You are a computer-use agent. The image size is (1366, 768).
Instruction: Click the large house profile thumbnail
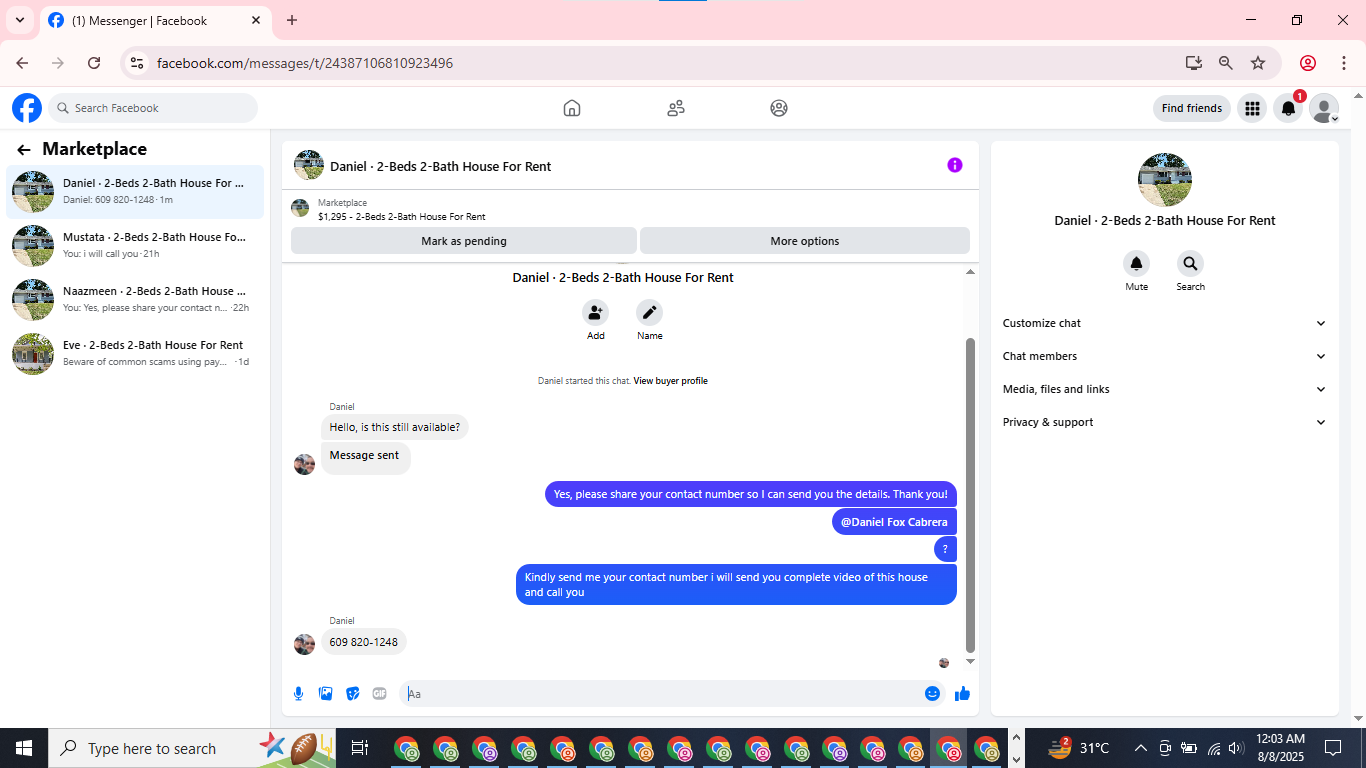(x=1165, y=180)
